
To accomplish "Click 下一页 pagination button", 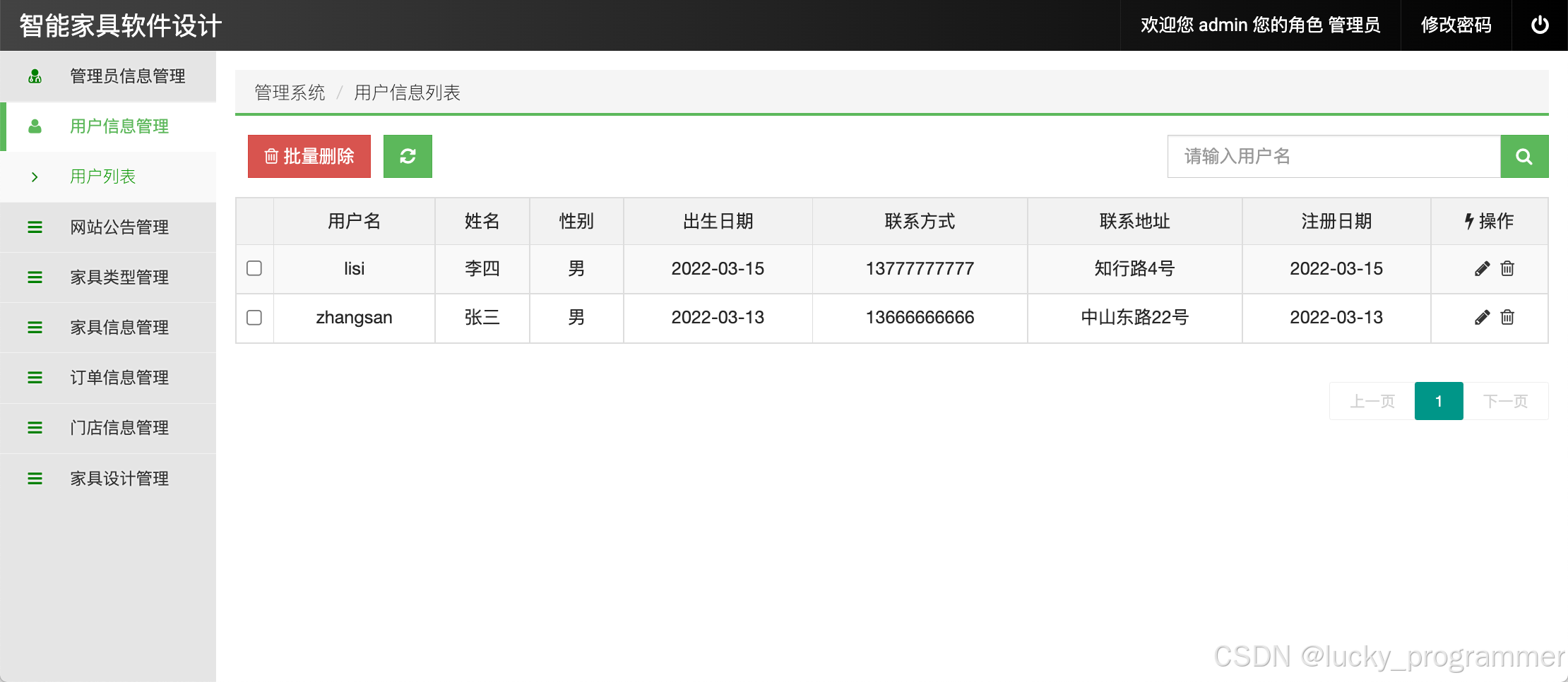I will (x=1506, y=401).
